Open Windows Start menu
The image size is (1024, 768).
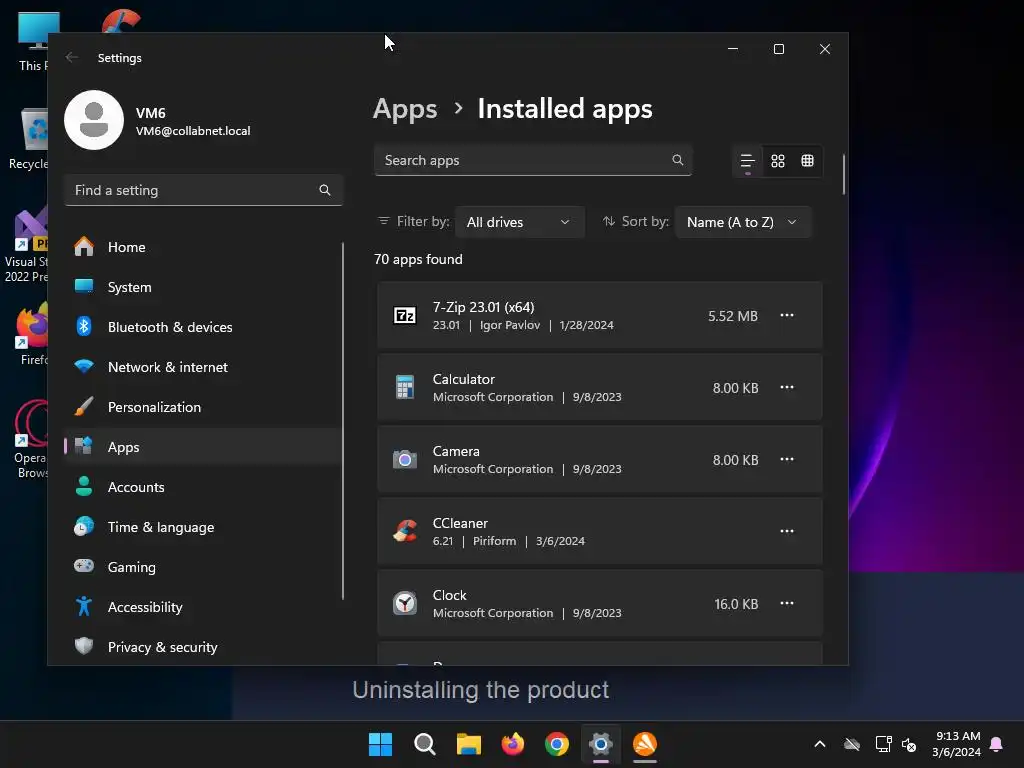click(380, 744)
